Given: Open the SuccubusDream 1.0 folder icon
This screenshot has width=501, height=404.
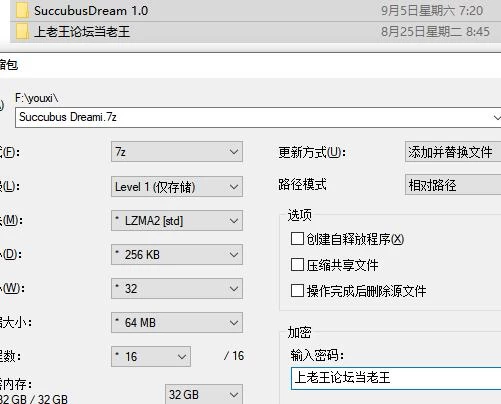Looking at the screenshot, I should point(22,10).
